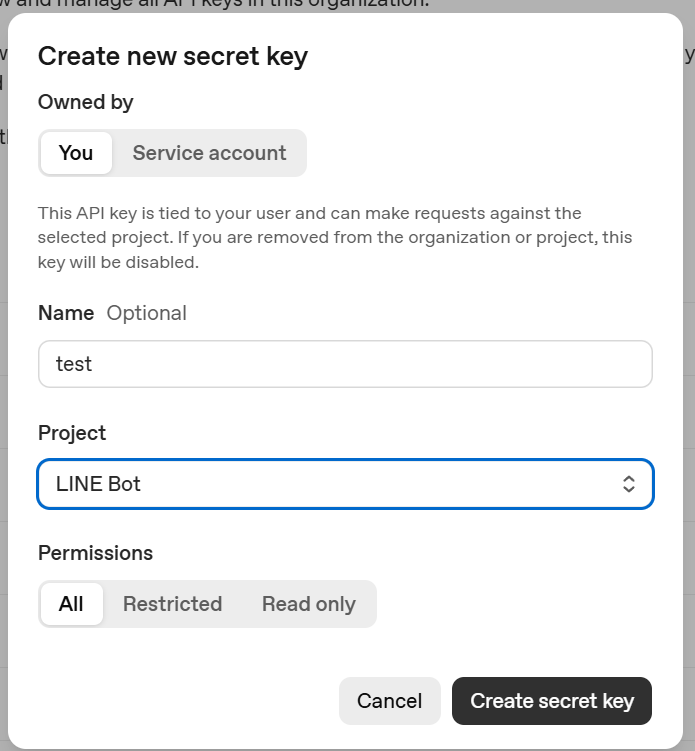The image size is (695, 751).
Task: Click the "Optional" hint beside Name
Action: (147, 313)
